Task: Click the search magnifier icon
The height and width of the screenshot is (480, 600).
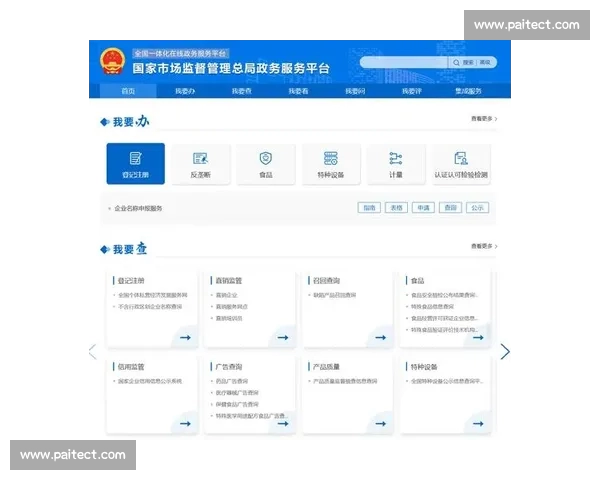Action: pos(456,62)
